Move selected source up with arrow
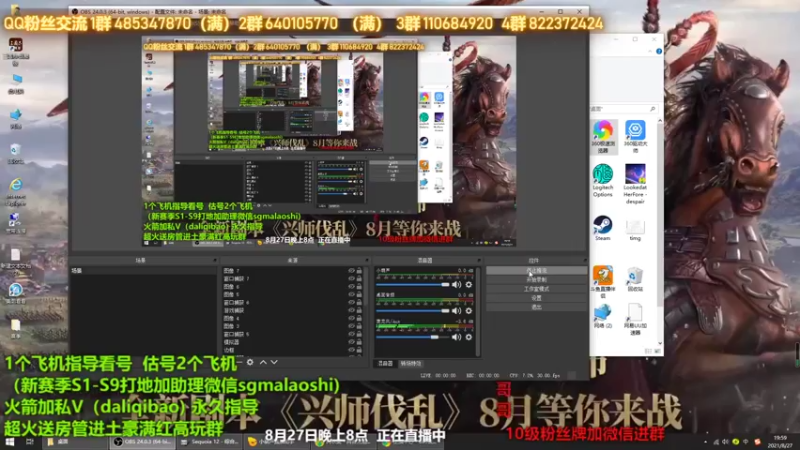Viewport: 800px width, 450px height. coord(263,362)
